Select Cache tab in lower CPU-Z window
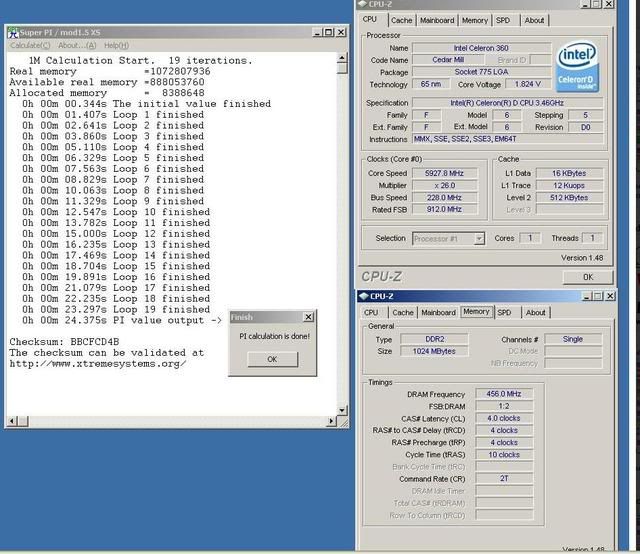This screenshot has height=554, width=640. (x=402, y=312)
